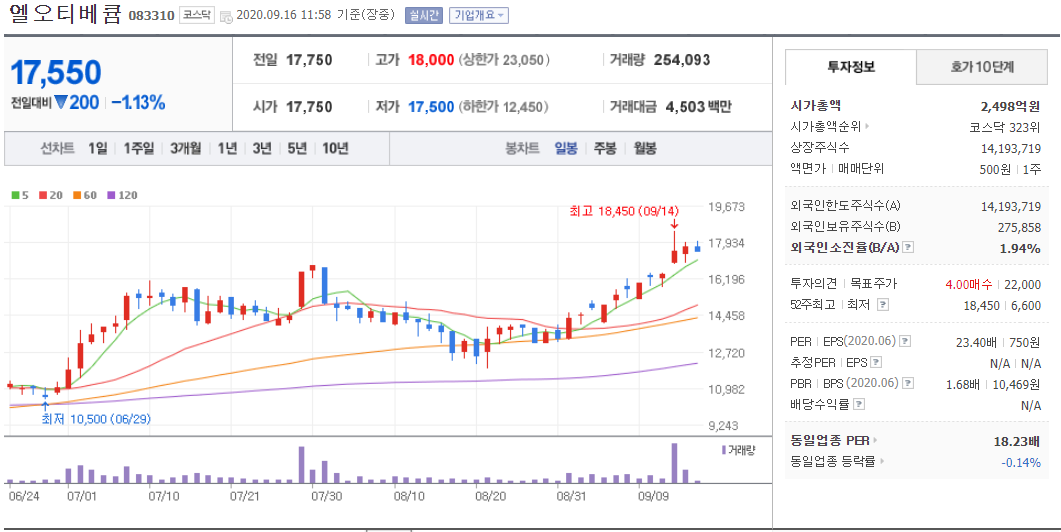Click the help icon beside PBR BPS(2020.06)

[x=908, y=383]
